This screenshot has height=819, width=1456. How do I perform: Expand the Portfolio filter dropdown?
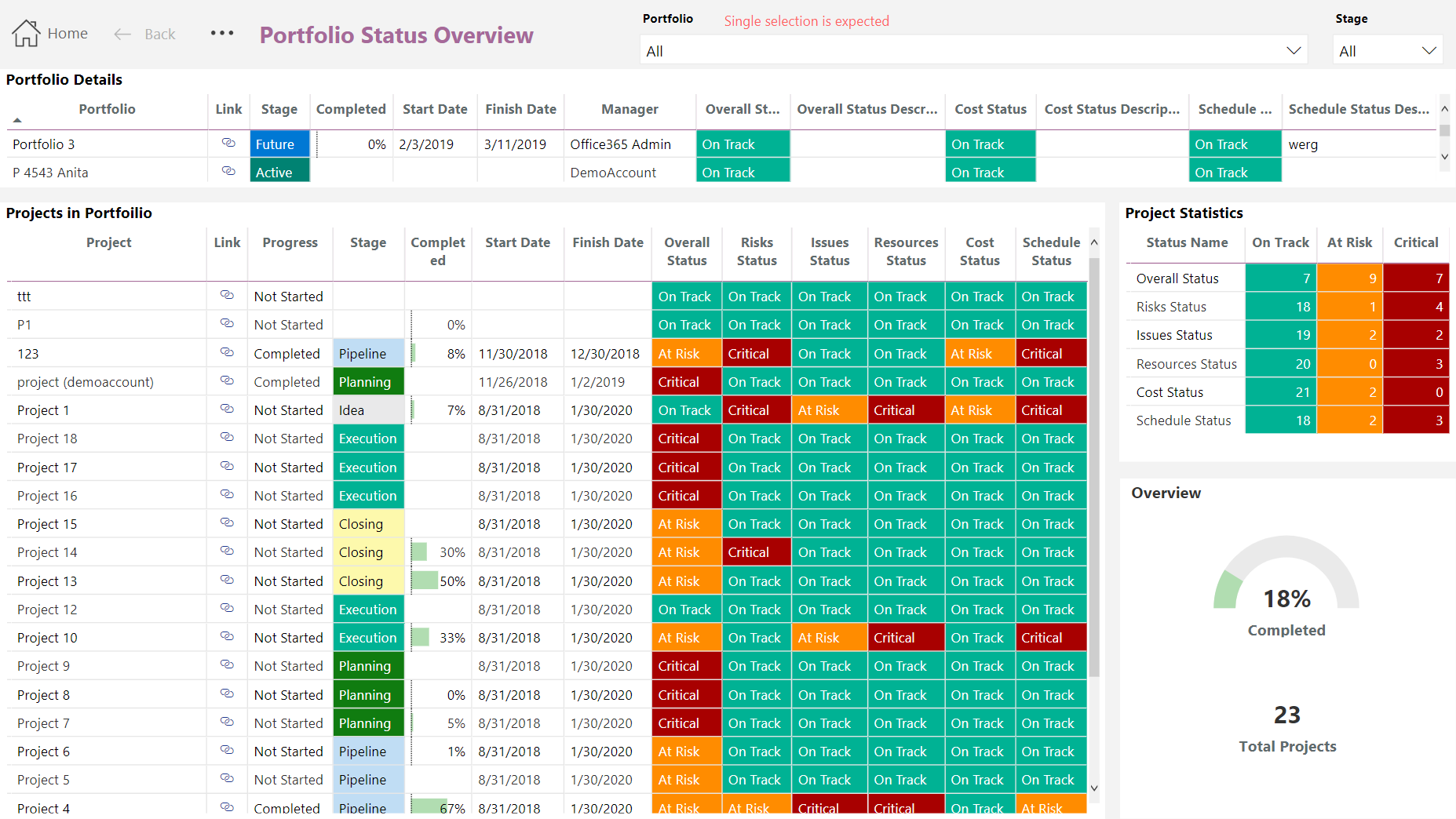tap(1293, 51)
